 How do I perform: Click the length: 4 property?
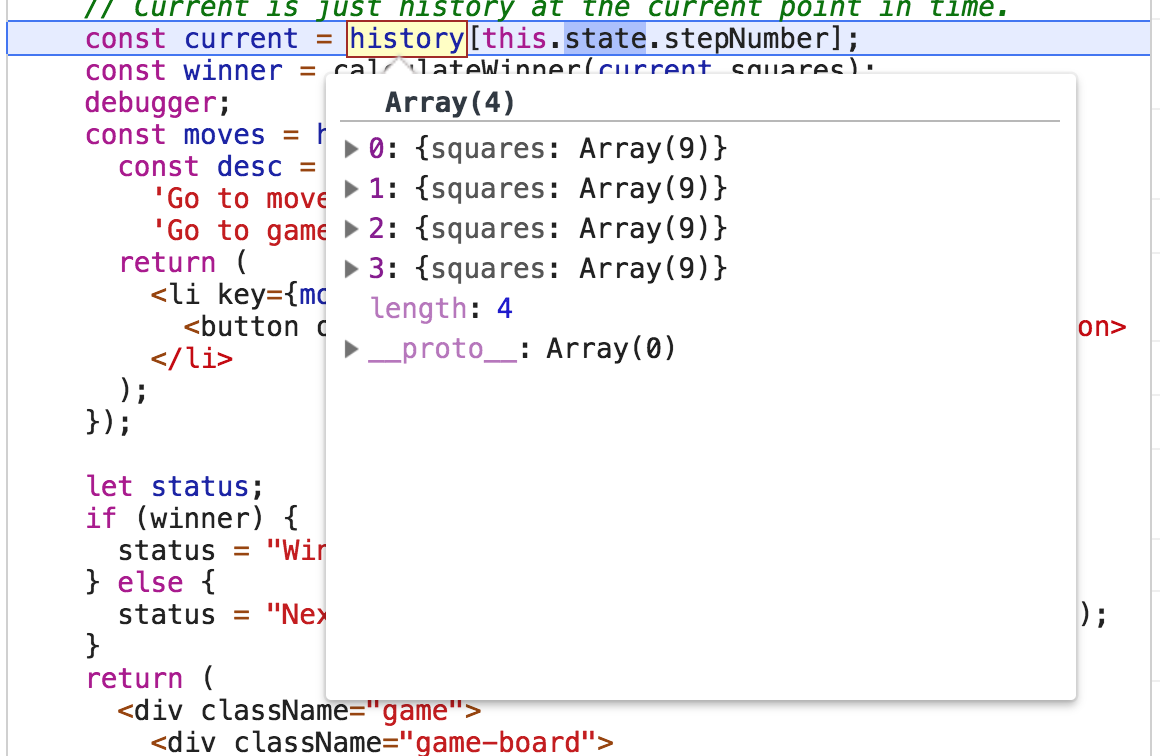click(x=441, y=308)
